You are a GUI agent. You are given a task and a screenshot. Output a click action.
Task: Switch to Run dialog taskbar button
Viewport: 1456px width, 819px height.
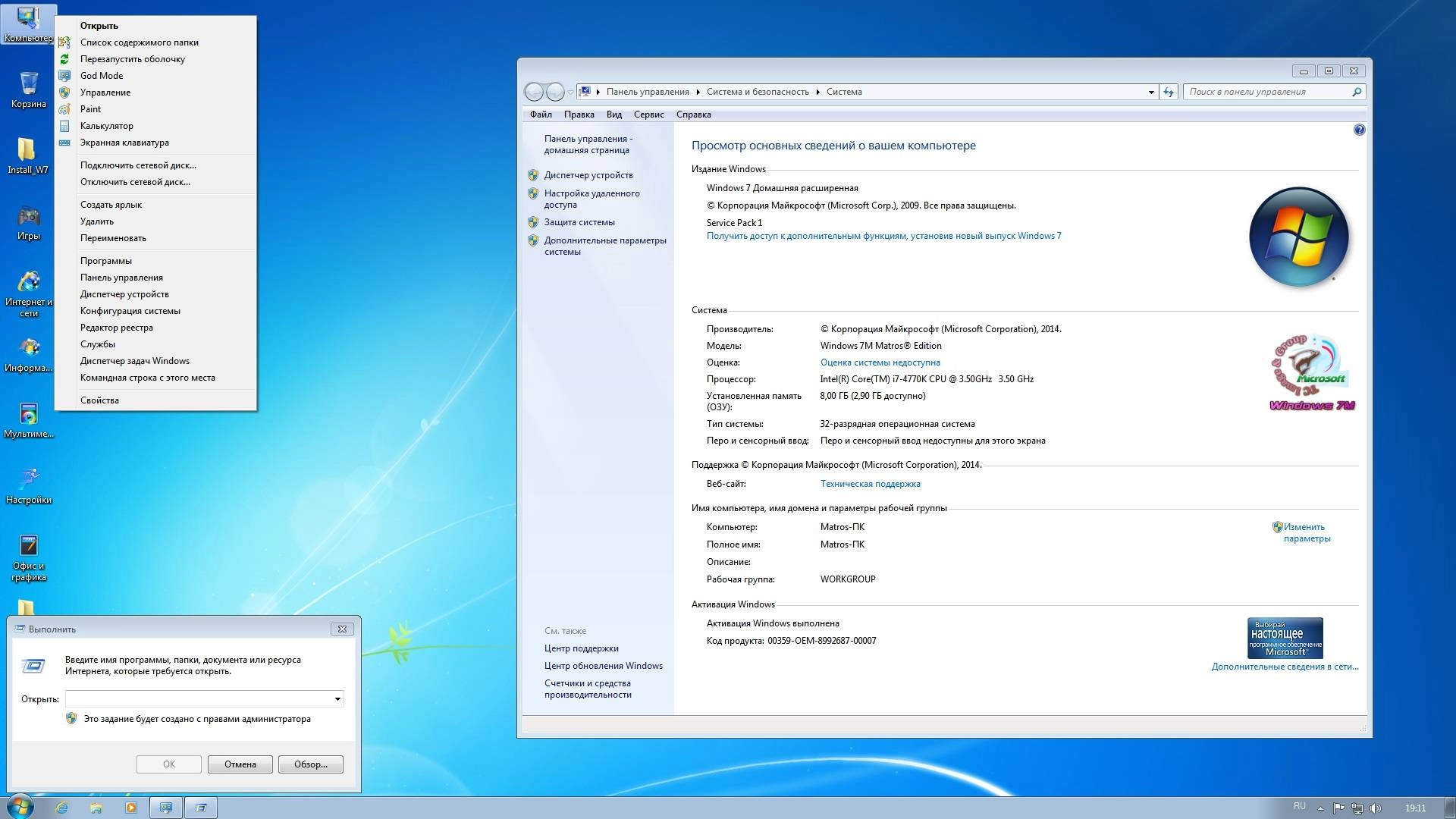point(201,808)
